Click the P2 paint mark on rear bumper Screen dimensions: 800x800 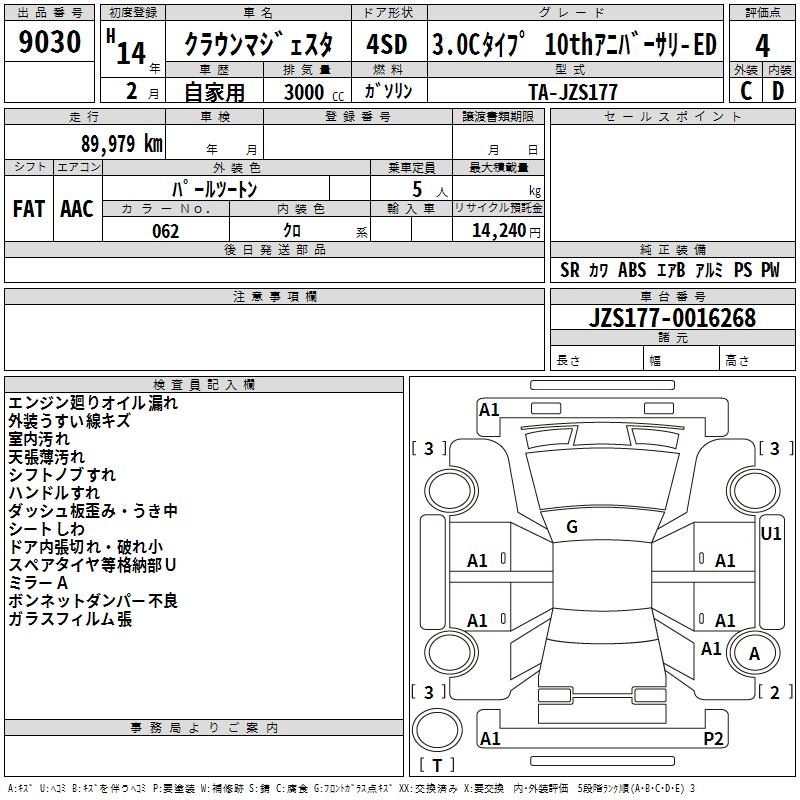point(713,738)
